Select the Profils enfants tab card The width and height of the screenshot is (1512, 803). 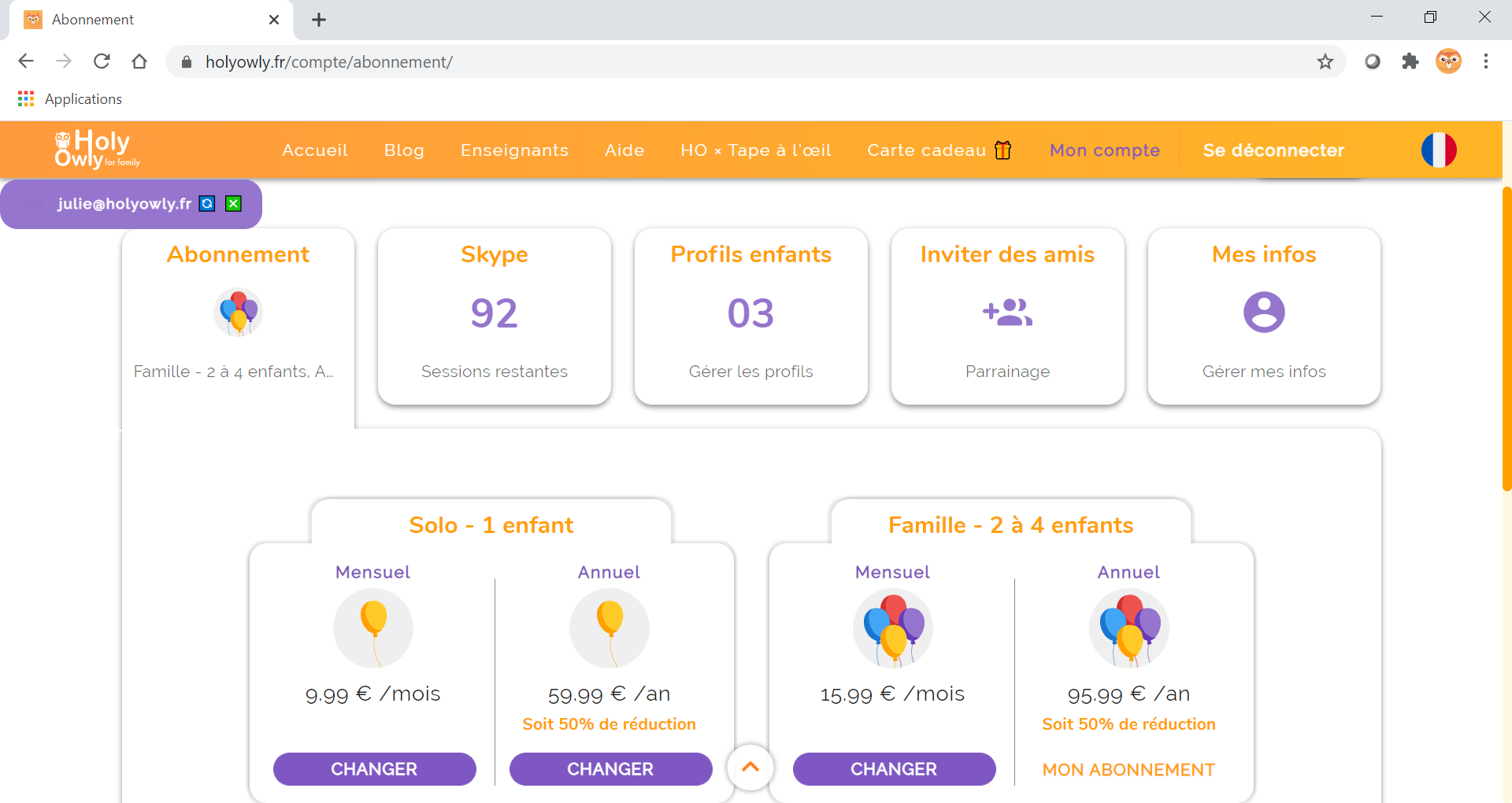(x=751, y=316)
